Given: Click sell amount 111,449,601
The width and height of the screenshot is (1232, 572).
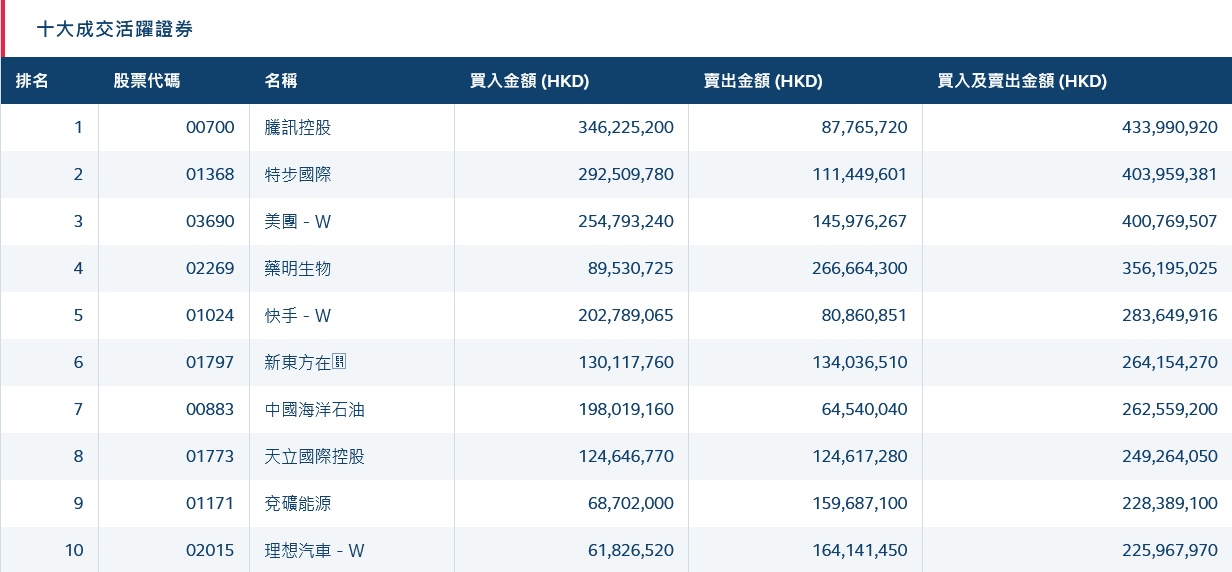Looking at the screenshot, I should coord(860,174).
